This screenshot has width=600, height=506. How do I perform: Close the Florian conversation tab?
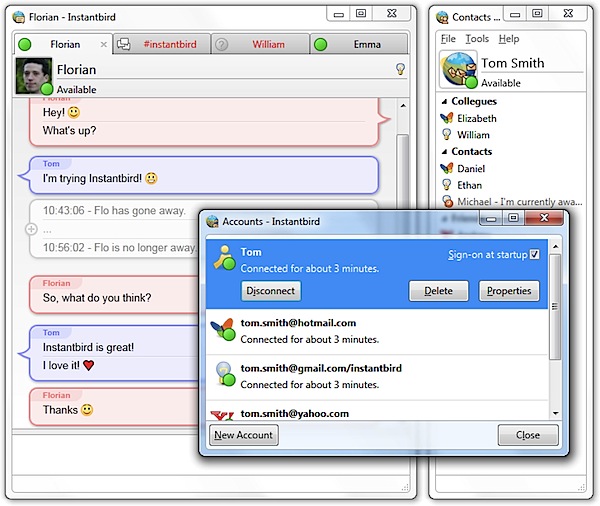103,44
